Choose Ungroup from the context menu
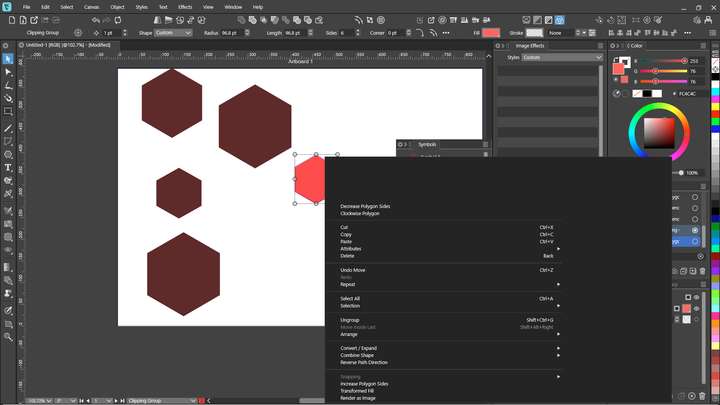Screen dimensions: 720x405 coord(349,320)
